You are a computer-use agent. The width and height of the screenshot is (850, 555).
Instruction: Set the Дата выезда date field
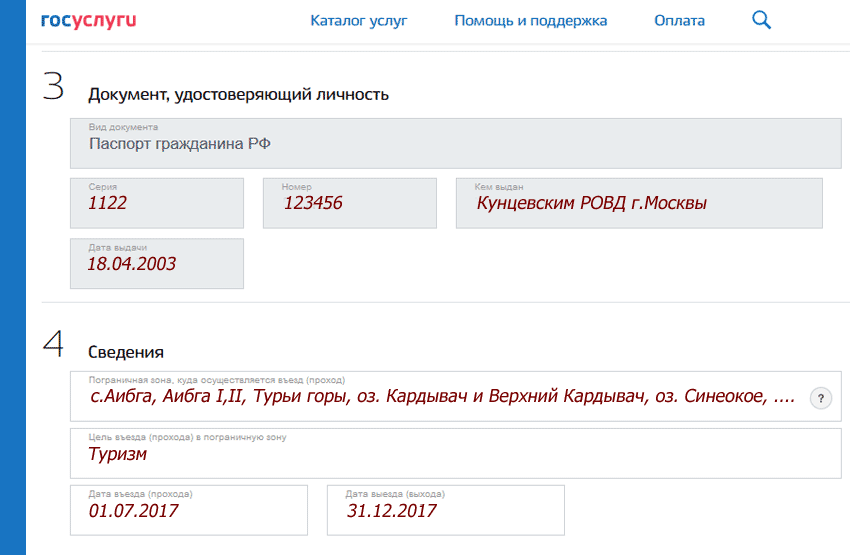(446, 511)
